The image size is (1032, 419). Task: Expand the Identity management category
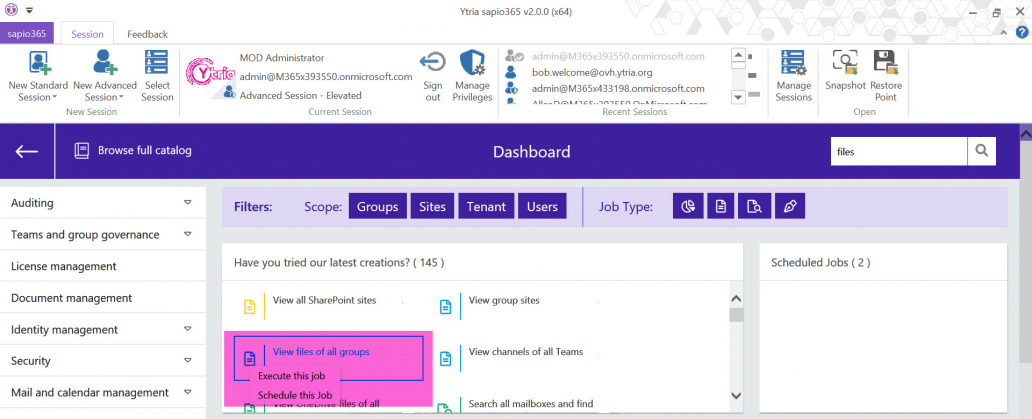point(188,329)
